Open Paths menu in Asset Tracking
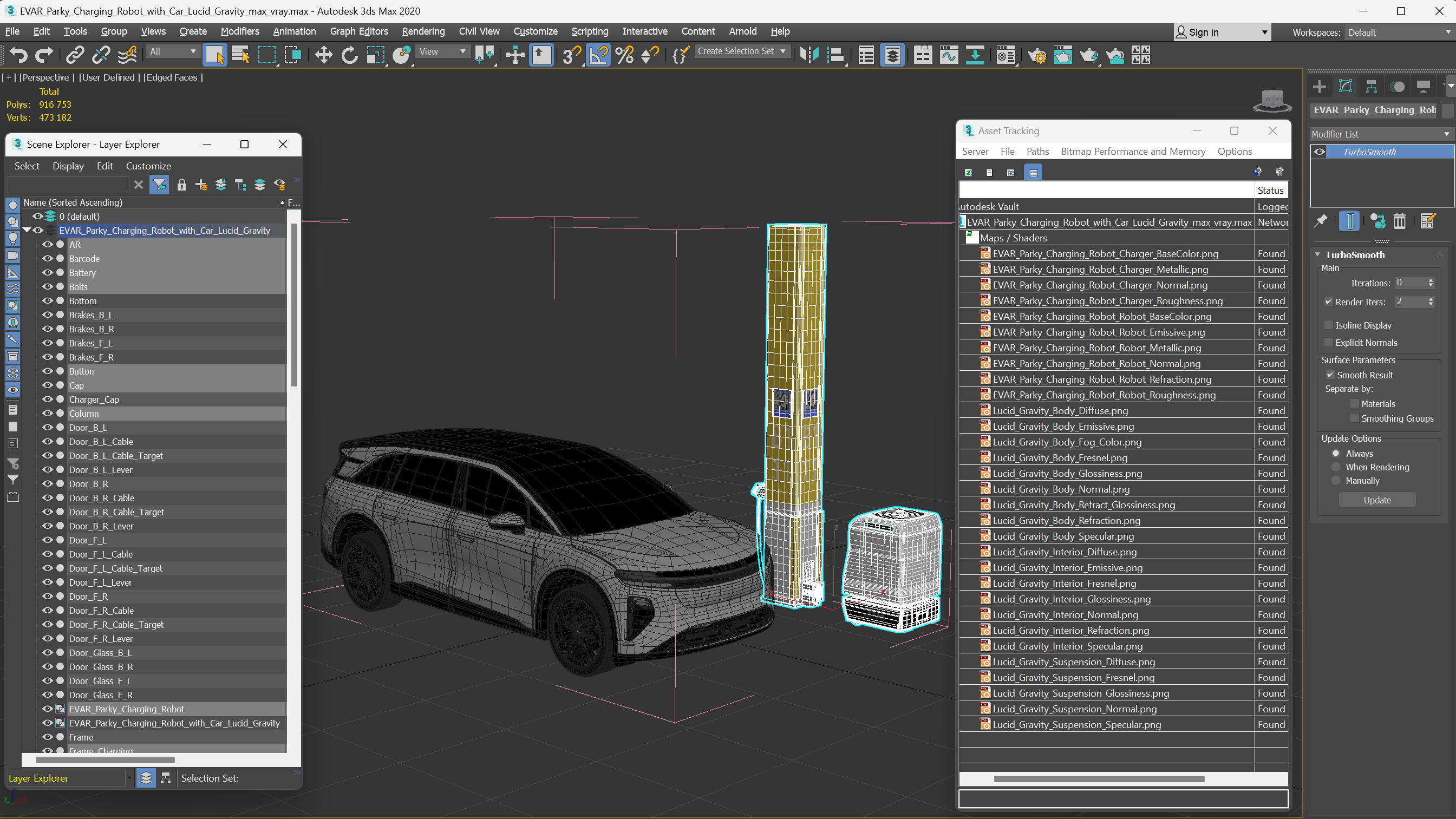1456x819 pixels. (x=1037, y=151)
